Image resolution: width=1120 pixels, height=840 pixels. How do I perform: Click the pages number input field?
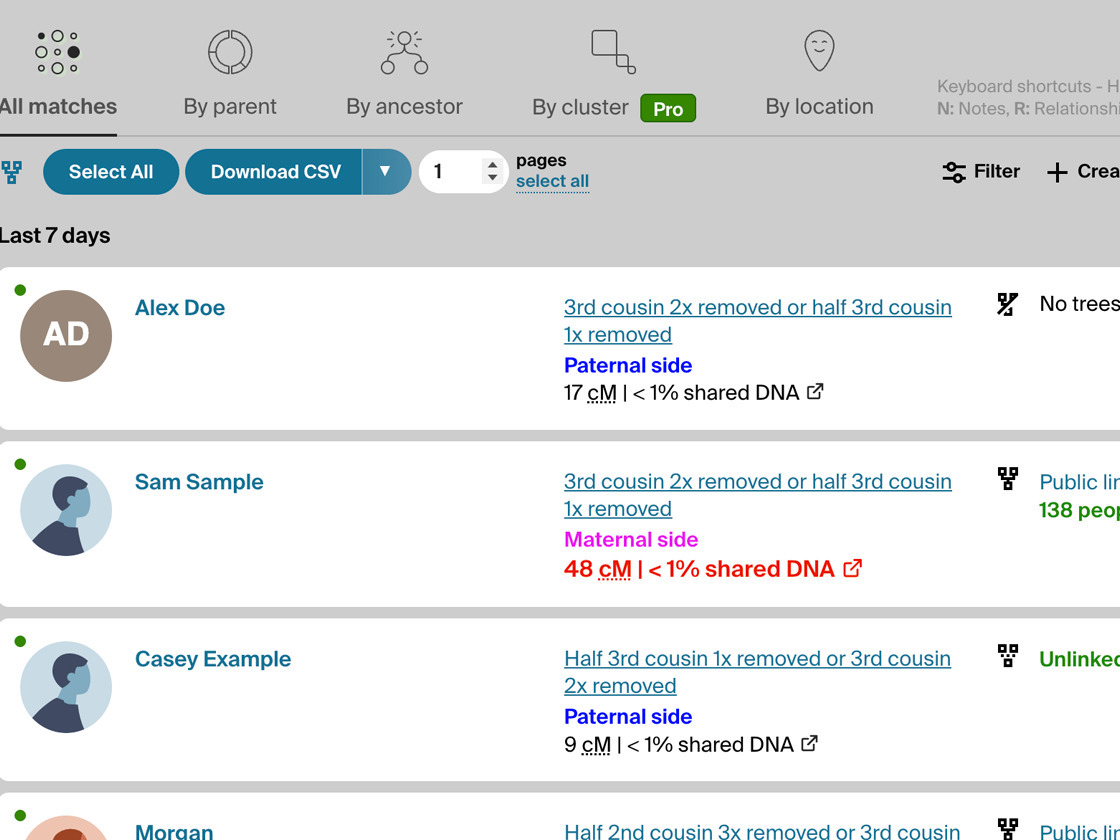463,171
